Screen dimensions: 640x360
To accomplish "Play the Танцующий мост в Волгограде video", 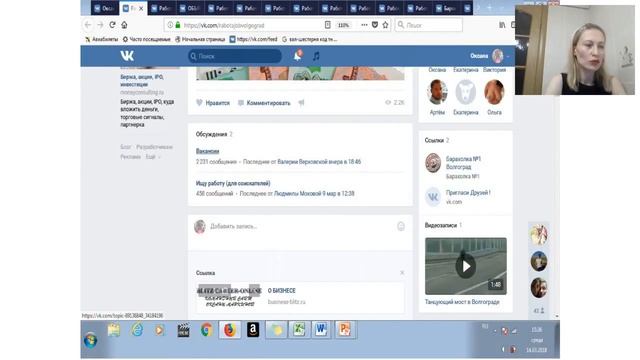I will point(466,266).
